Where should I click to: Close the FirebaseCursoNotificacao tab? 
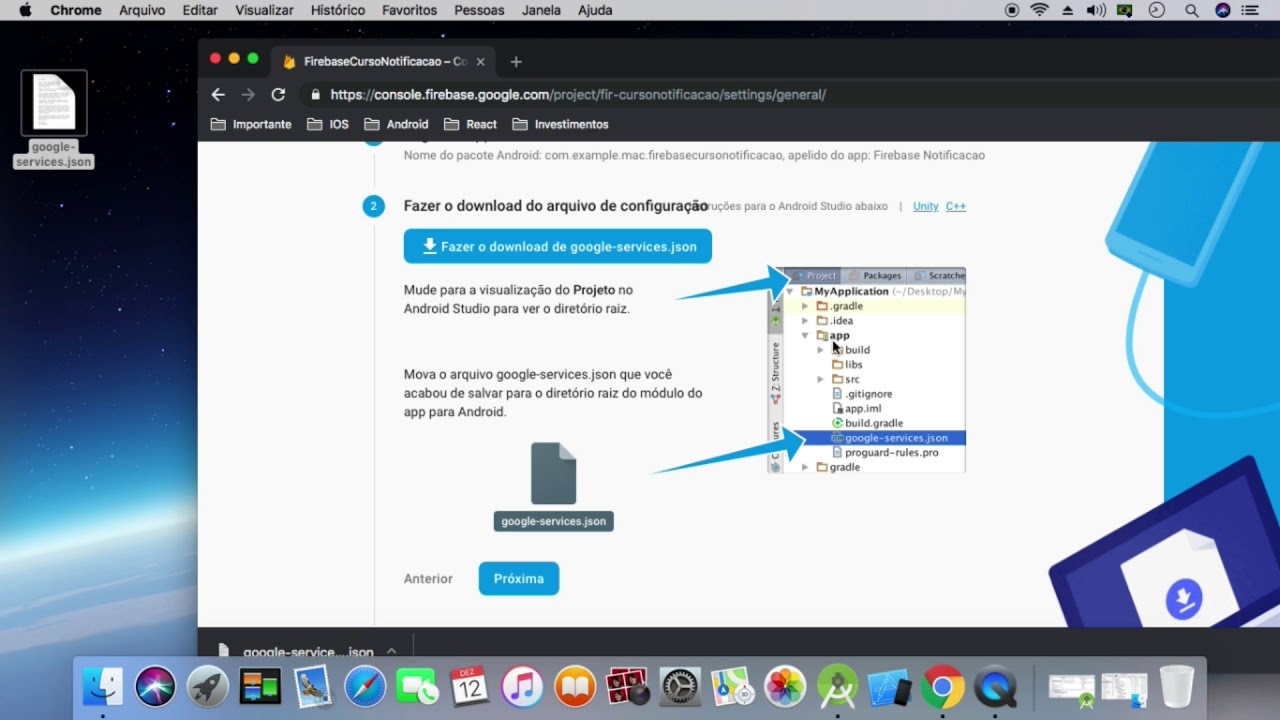tap(480, 61)
